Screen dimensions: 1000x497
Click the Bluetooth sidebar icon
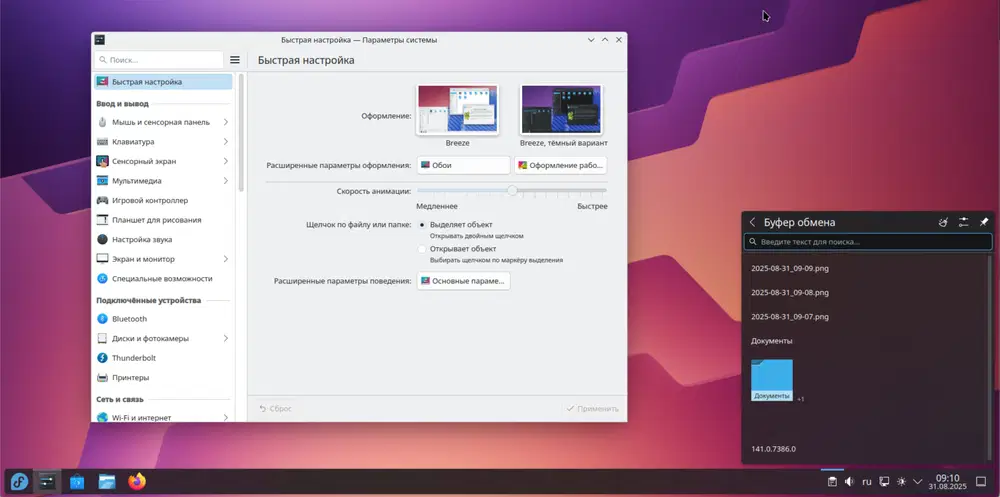click(x=102, y=318)
